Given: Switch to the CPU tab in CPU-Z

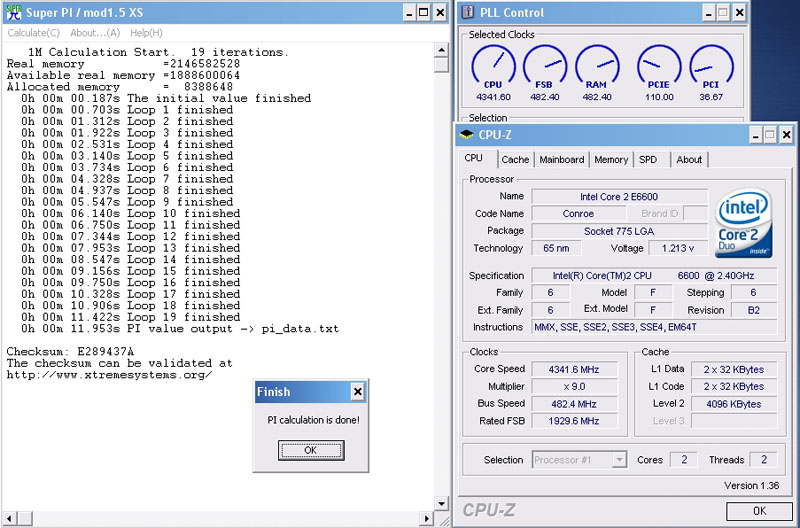Looking at the screenshot, I should tap(477, 158).
